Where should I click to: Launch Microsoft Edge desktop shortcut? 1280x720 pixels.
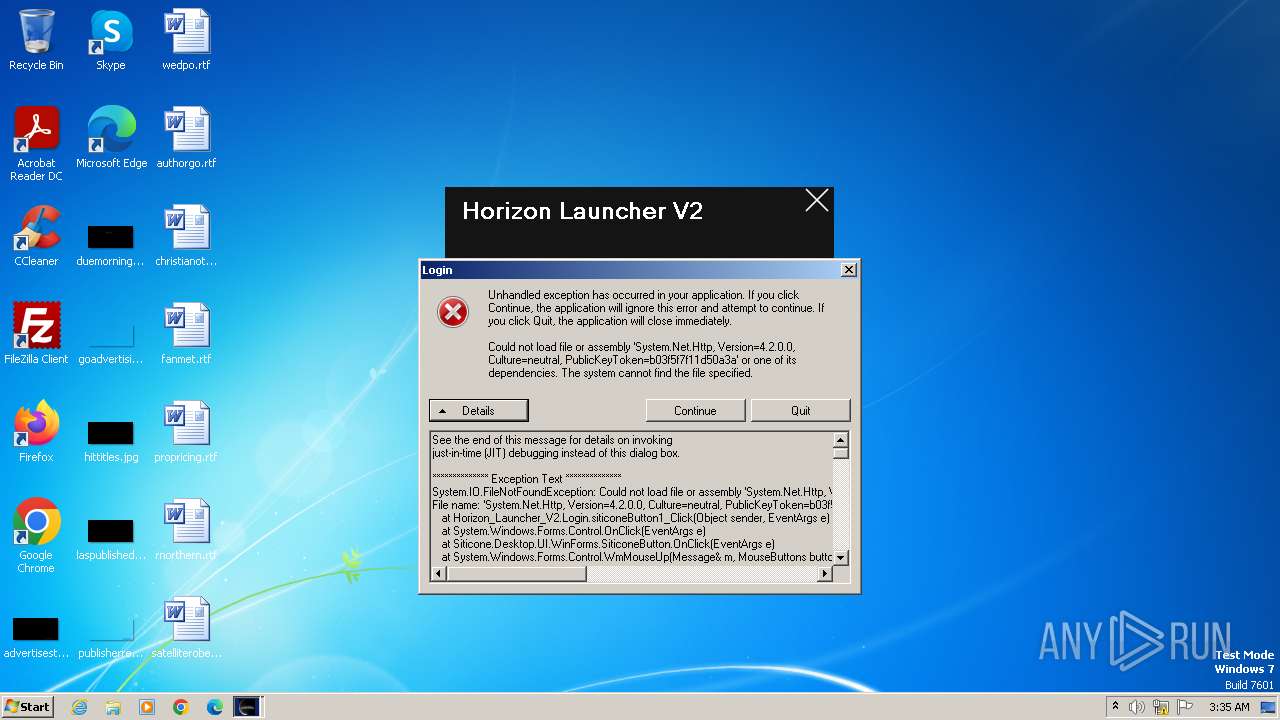111,138
